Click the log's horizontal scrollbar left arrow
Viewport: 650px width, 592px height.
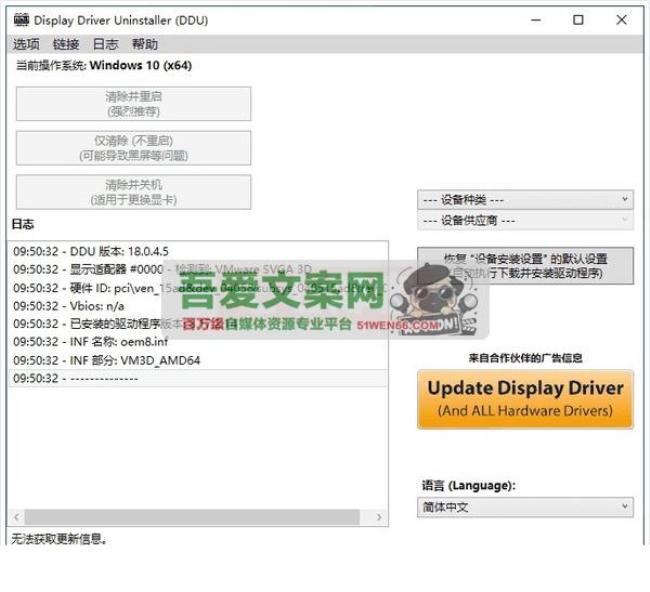click(16, 517)
